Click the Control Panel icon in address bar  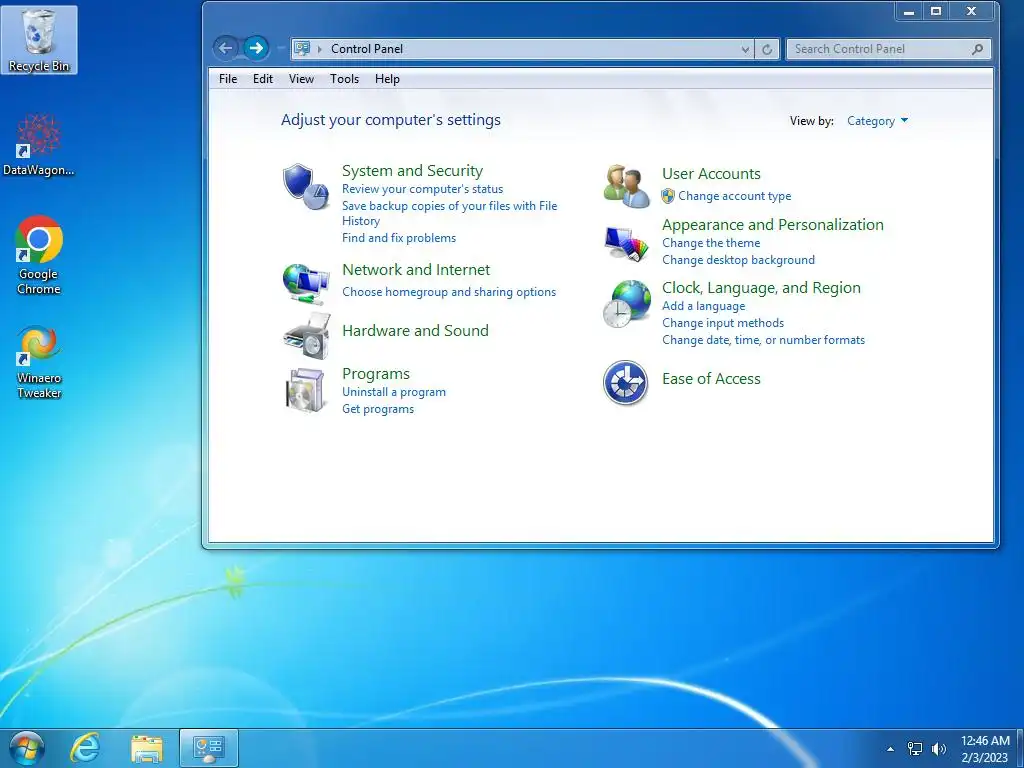click(302, 48)
